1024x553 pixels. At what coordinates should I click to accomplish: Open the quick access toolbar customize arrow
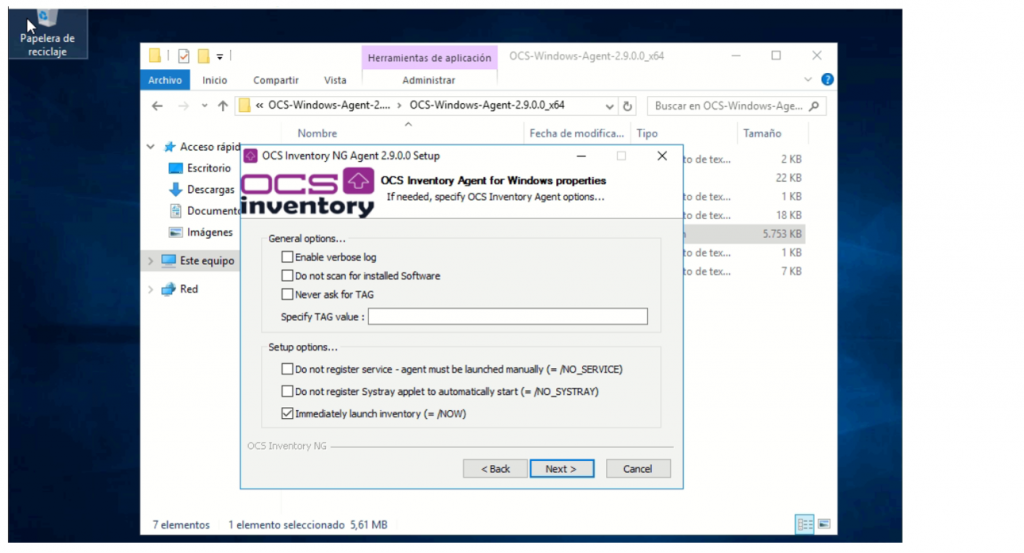click(x=220, y=57)
